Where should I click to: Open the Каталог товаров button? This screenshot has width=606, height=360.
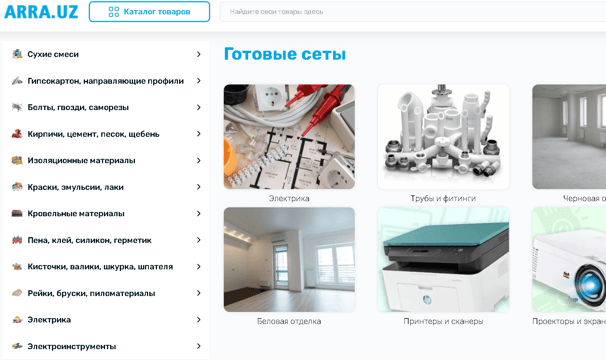click(x=149, y=12)
